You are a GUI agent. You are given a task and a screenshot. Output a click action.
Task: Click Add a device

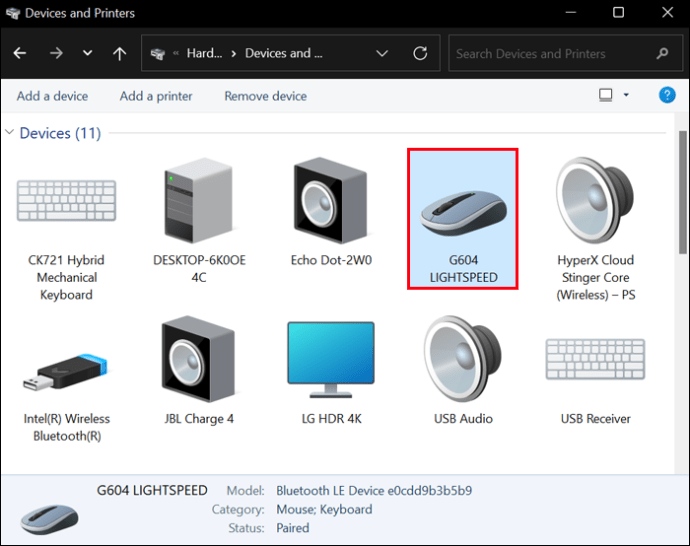point(52,96)
